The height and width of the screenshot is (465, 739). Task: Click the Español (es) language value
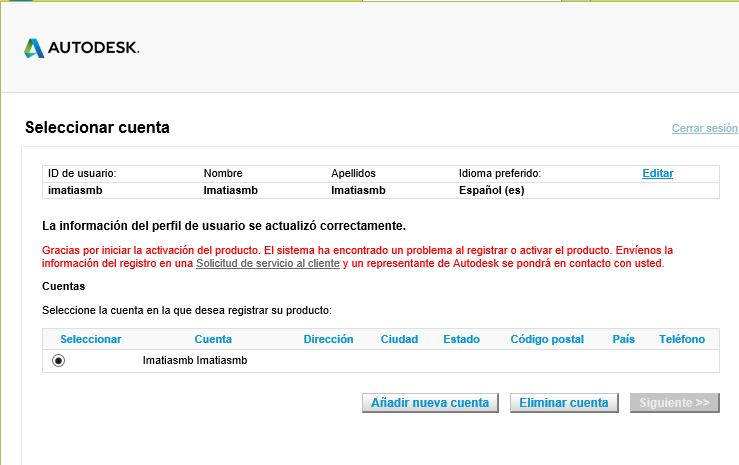(492, 190)
